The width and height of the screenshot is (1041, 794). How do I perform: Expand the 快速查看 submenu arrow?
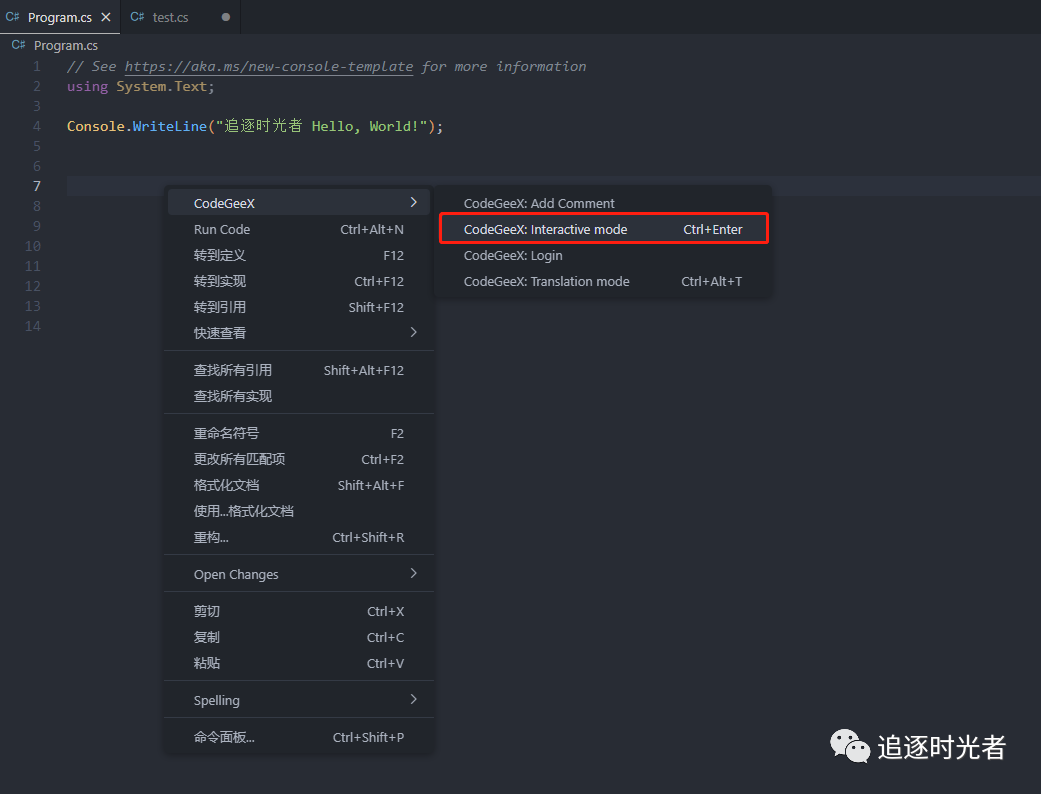pyautogui.click(x=414, y=332)
